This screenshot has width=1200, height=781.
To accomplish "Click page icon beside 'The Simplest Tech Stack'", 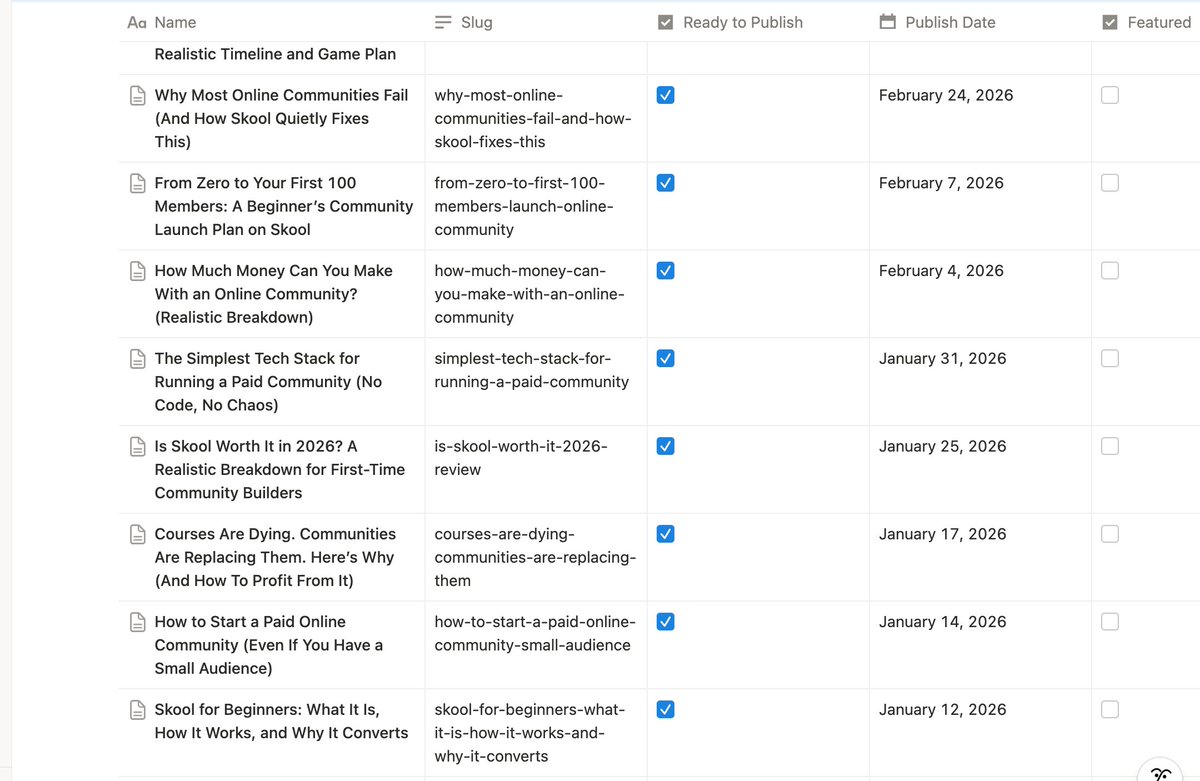I will pyautogui.click(x=138, y=359).
